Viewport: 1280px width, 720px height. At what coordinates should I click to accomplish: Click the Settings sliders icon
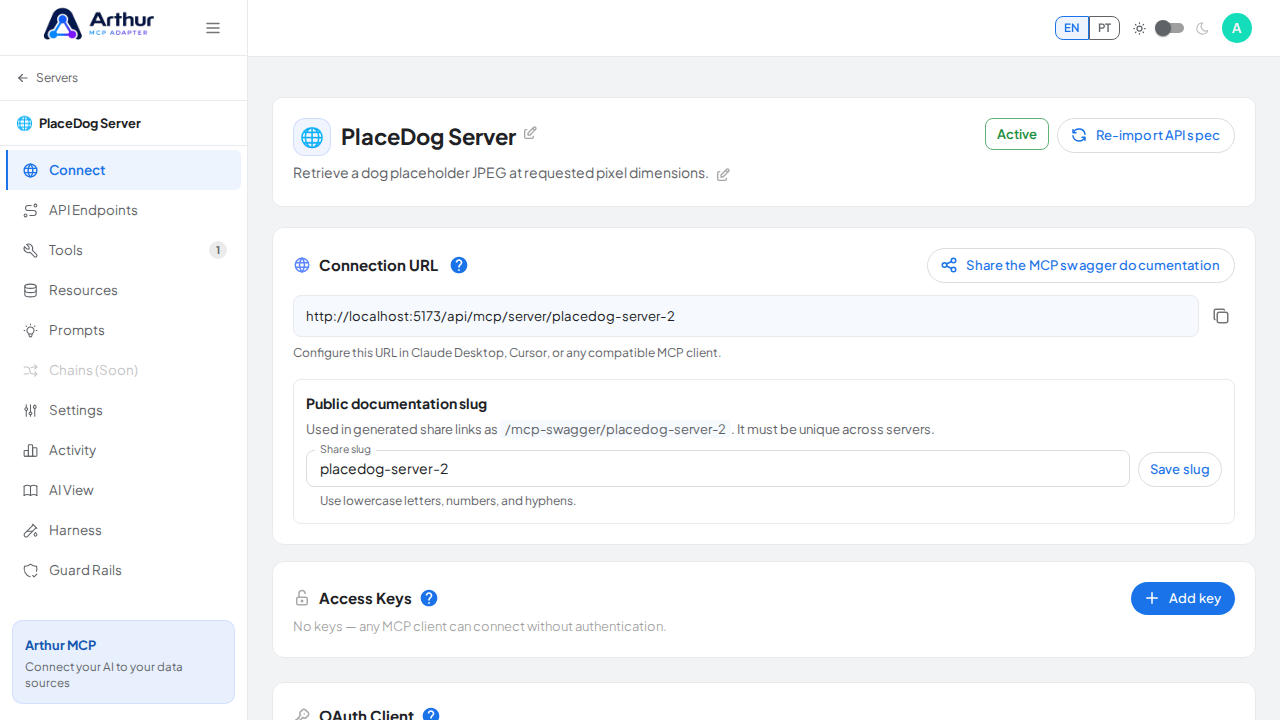coord(31,410)
